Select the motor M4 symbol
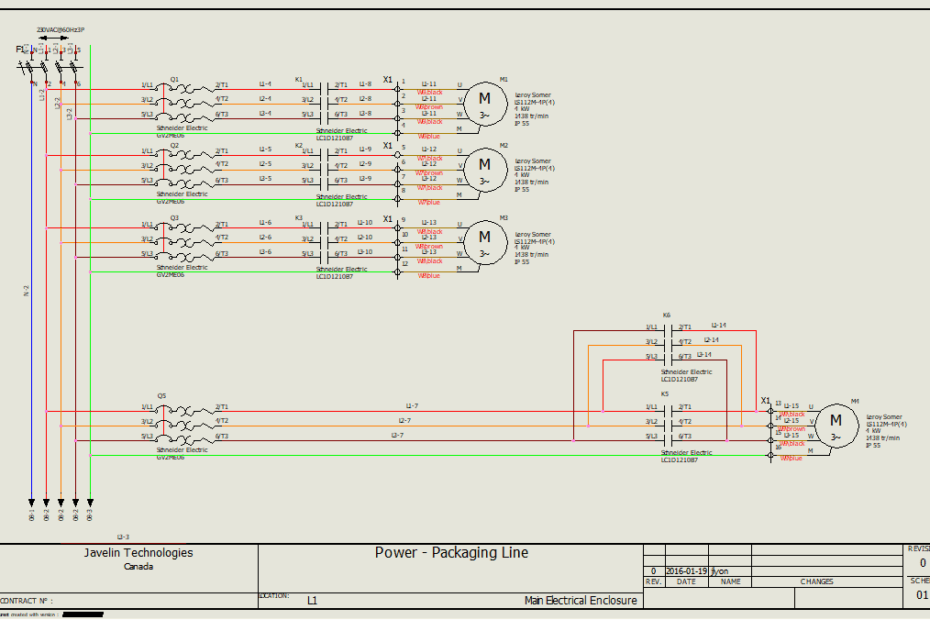 click(x=836, y=424)
